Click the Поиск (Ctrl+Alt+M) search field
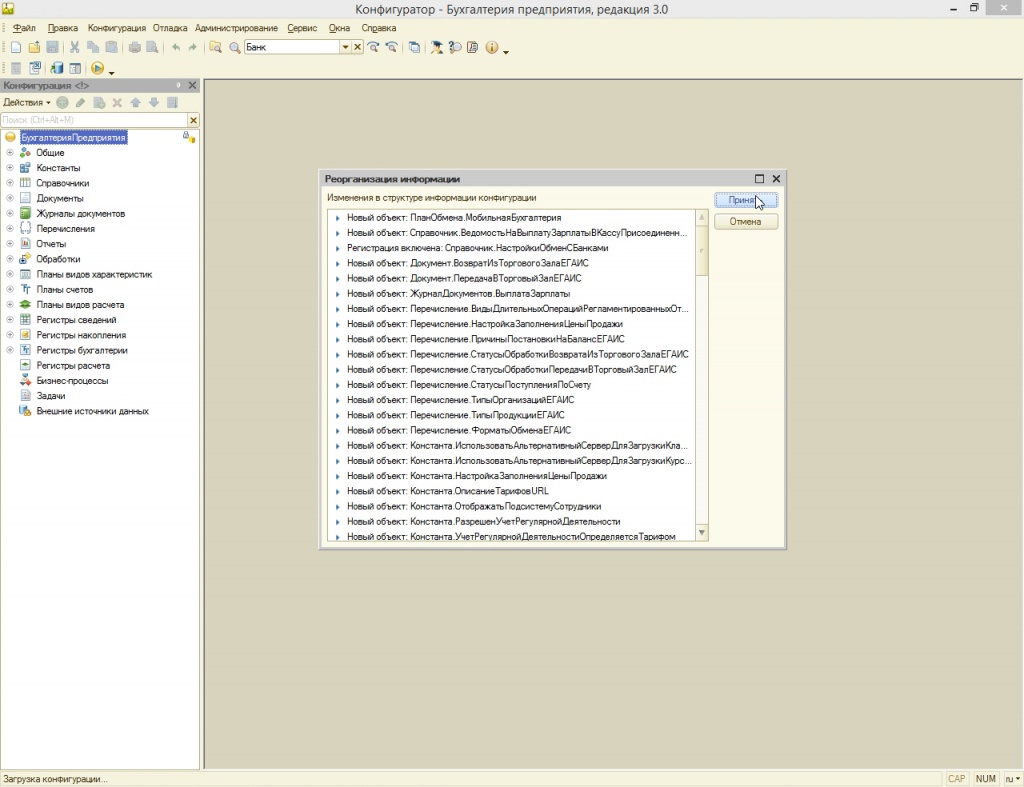The width and height of the screenshot is (1024, 787). 94,120
